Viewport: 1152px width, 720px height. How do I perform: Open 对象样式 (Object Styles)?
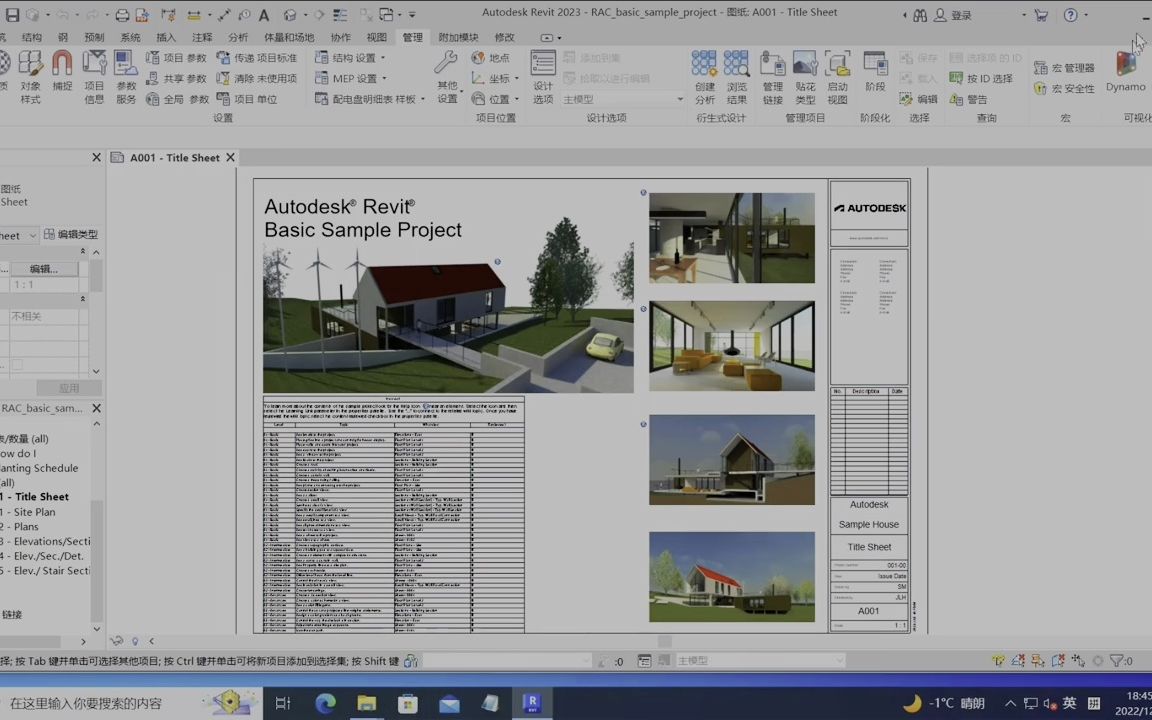point(29,76)
